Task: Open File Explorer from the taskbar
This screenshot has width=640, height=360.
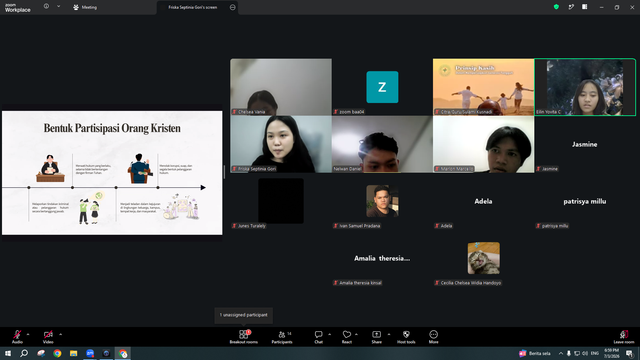Action: pos(73,353)
